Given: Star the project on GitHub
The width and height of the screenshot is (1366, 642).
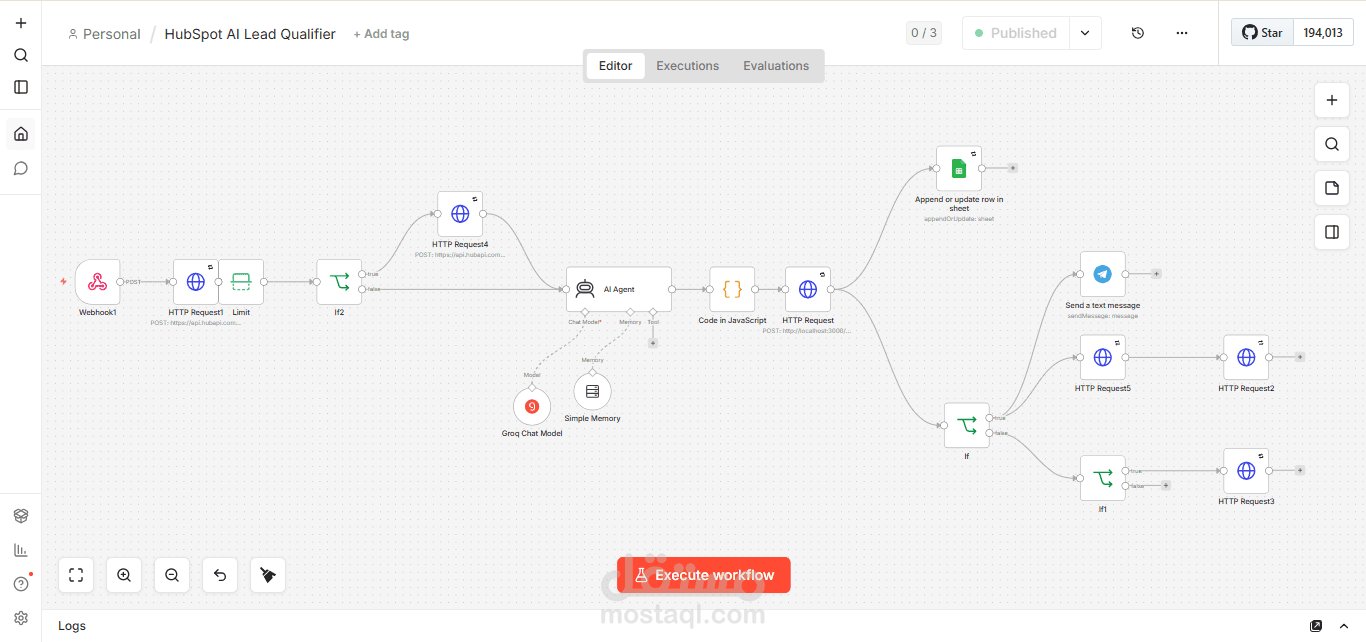Looking at the screenshot, I should click(x=1262, y=33).
